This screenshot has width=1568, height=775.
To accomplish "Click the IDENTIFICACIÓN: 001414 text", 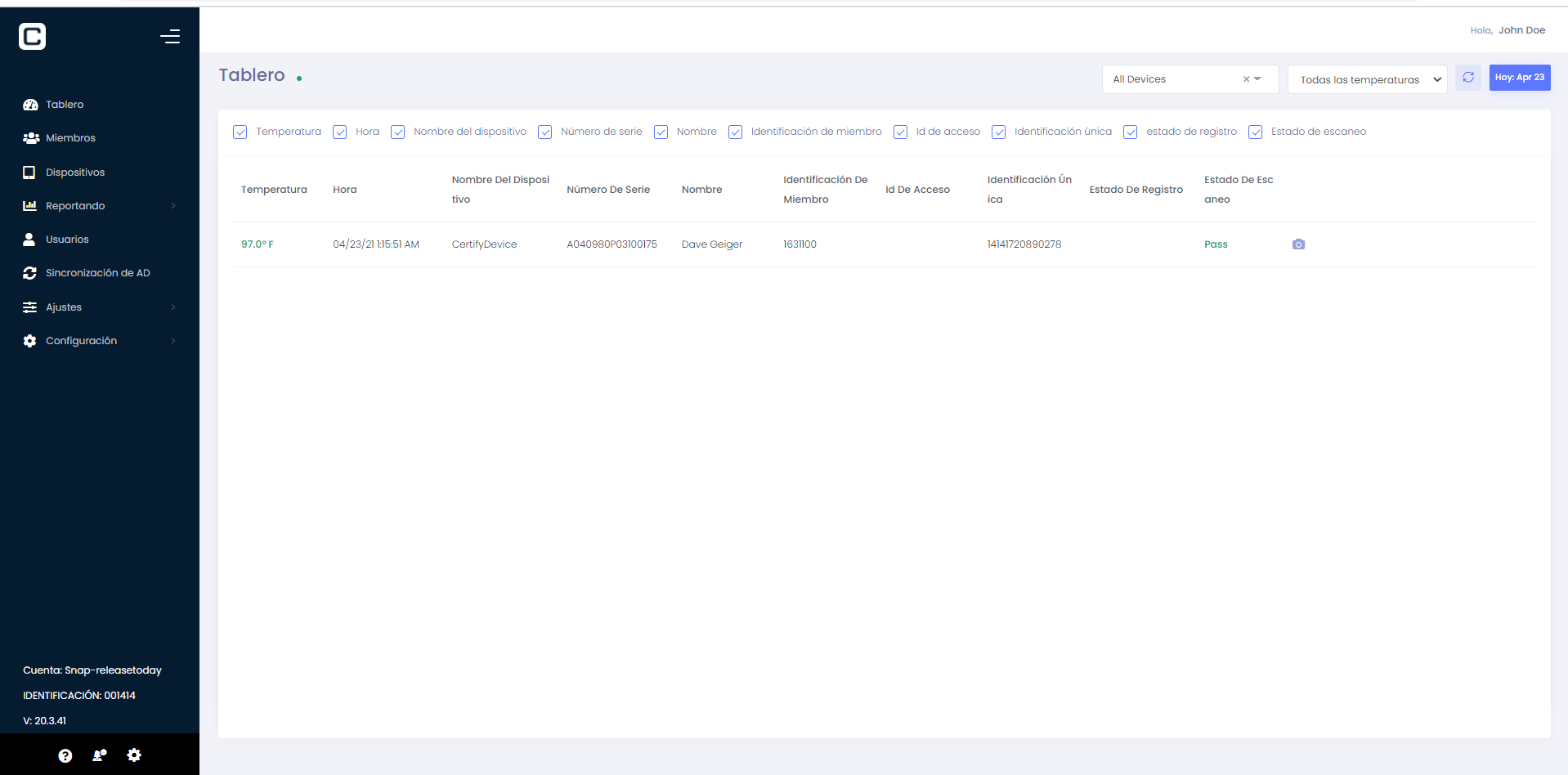I will [79, 696].
